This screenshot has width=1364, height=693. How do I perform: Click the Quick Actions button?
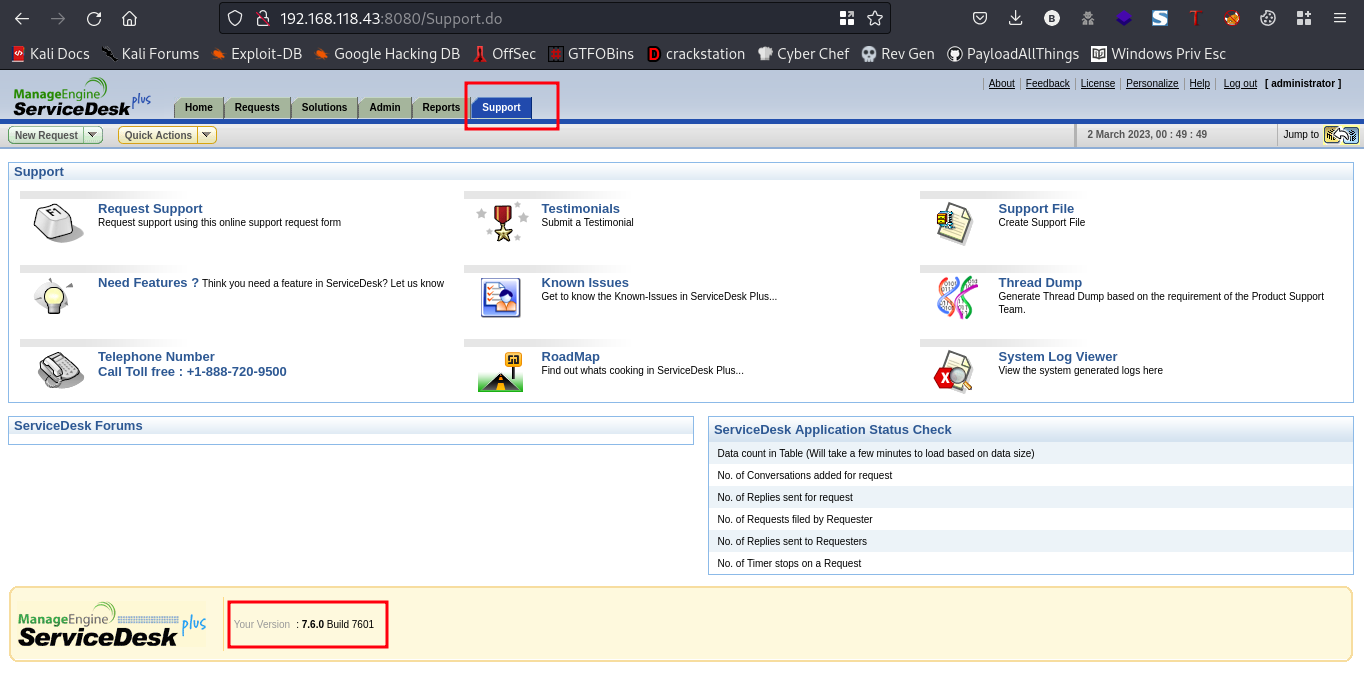pyautogui.click(x=158, y=135)
